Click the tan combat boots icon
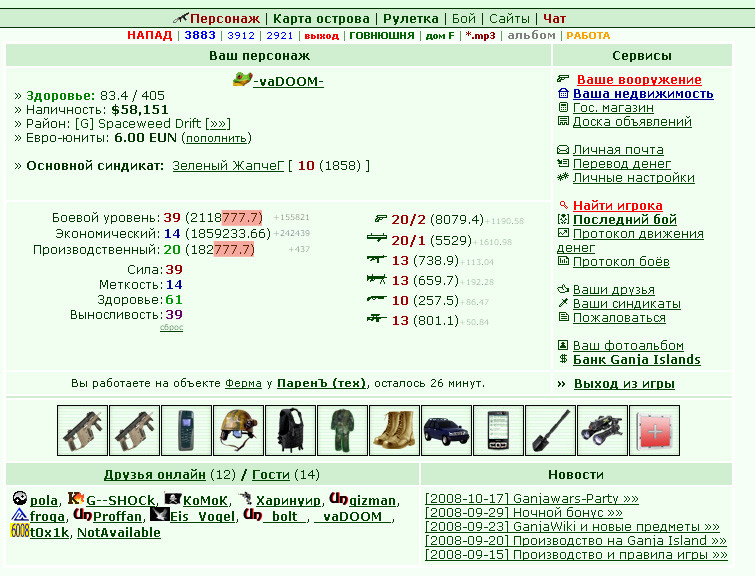Viewport: 755px width, 576px height. click(394, 430)
